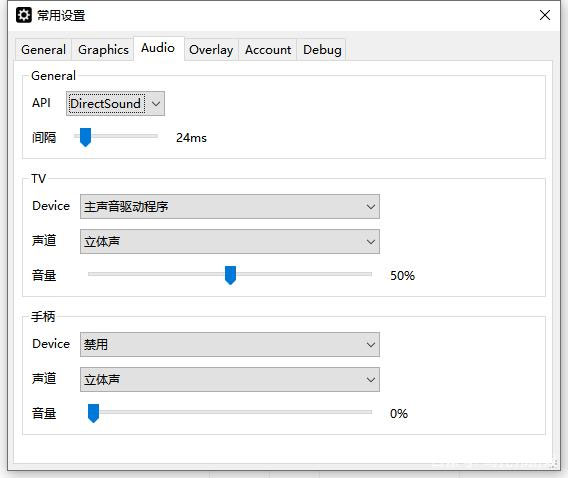Close the 常用设置 settings window
The height and width of the screenshot is (478, 568).
(x=544, y=15)
